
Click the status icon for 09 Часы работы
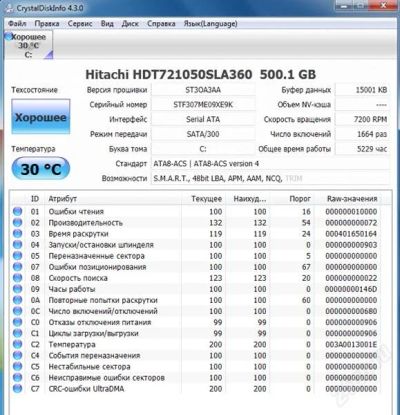click(18, 289)
